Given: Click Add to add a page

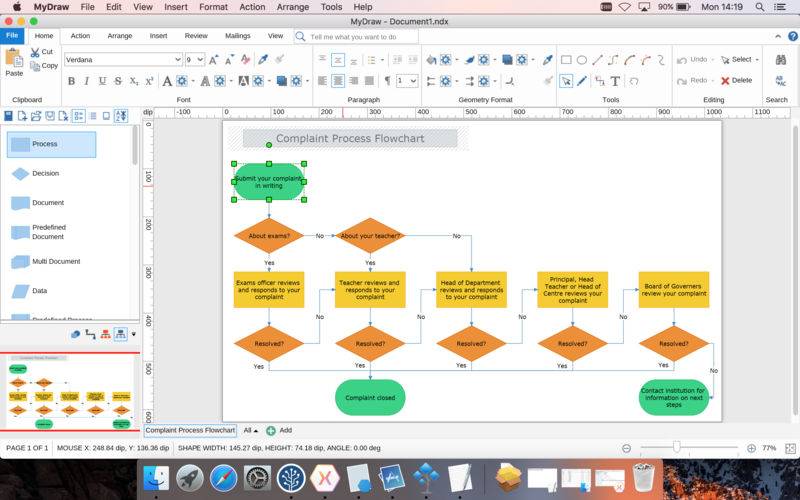Looking at the screenshot, I should 279,431.
